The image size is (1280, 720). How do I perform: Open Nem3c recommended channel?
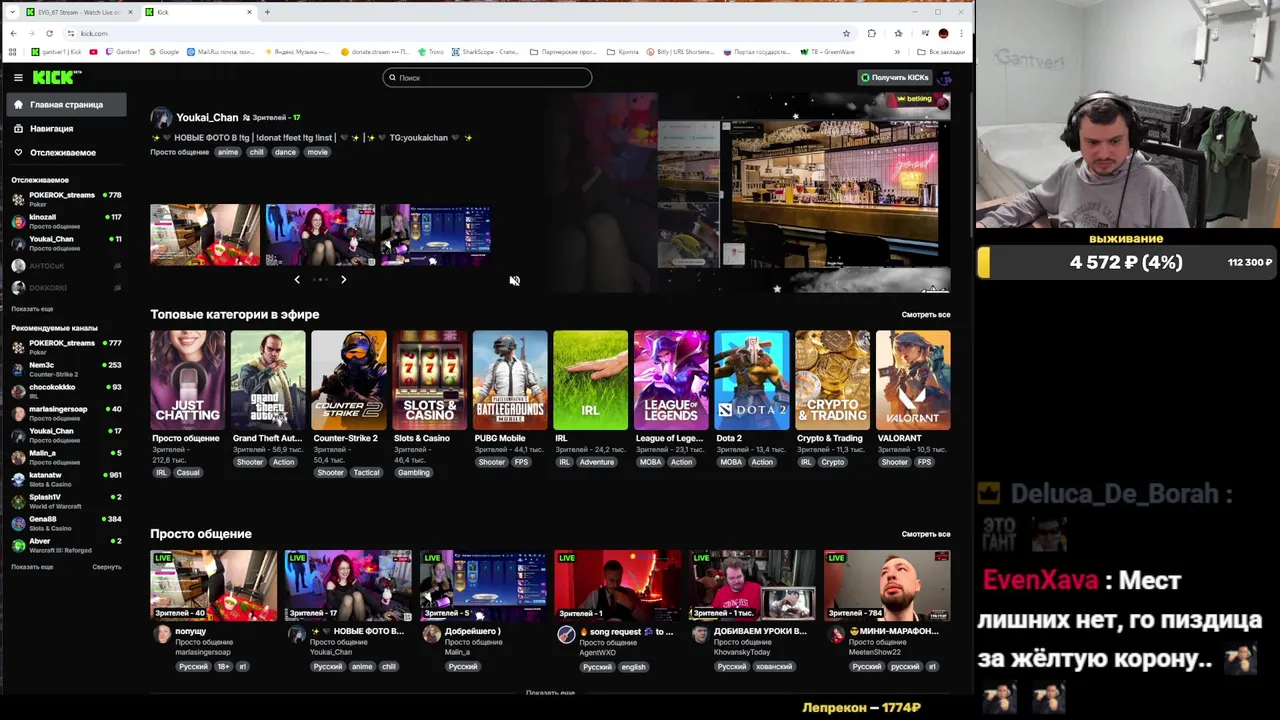[x=66, y=369]
